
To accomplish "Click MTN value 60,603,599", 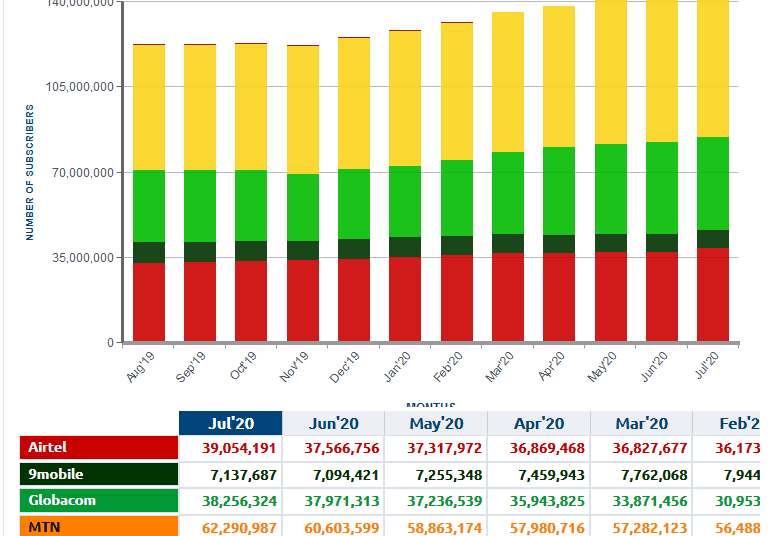I will [x=342, y=528].
